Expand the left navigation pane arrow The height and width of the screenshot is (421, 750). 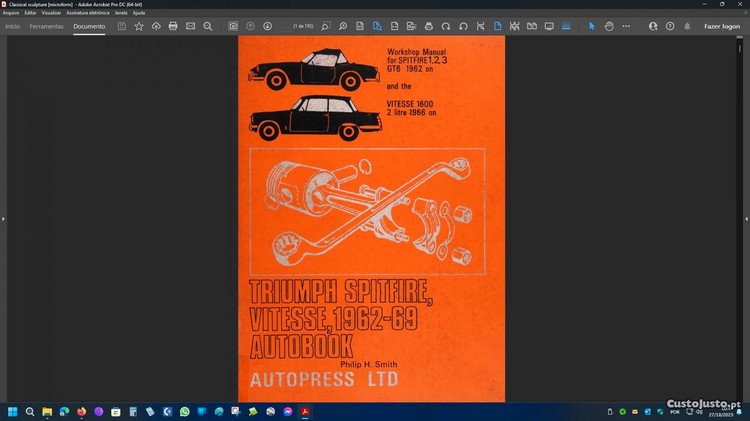click(x=3, y=218)
